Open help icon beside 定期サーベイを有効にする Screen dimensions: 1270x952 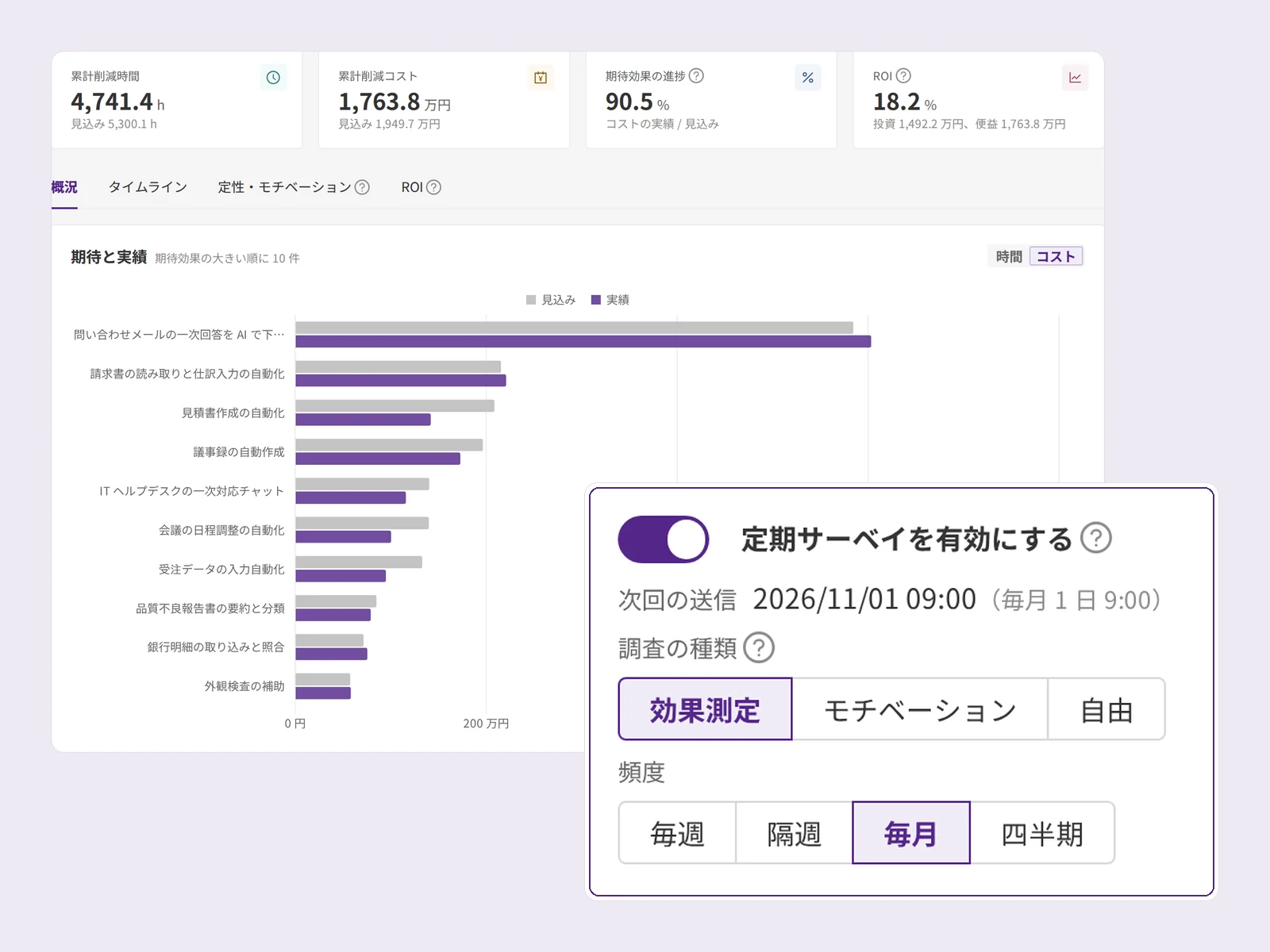(x=1096, y=538)
